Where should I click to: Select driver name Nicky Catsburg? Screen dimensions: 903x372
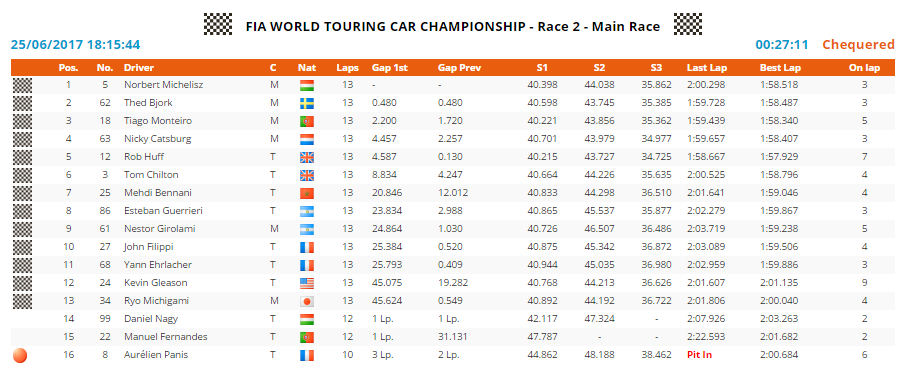tap(157, 139)
